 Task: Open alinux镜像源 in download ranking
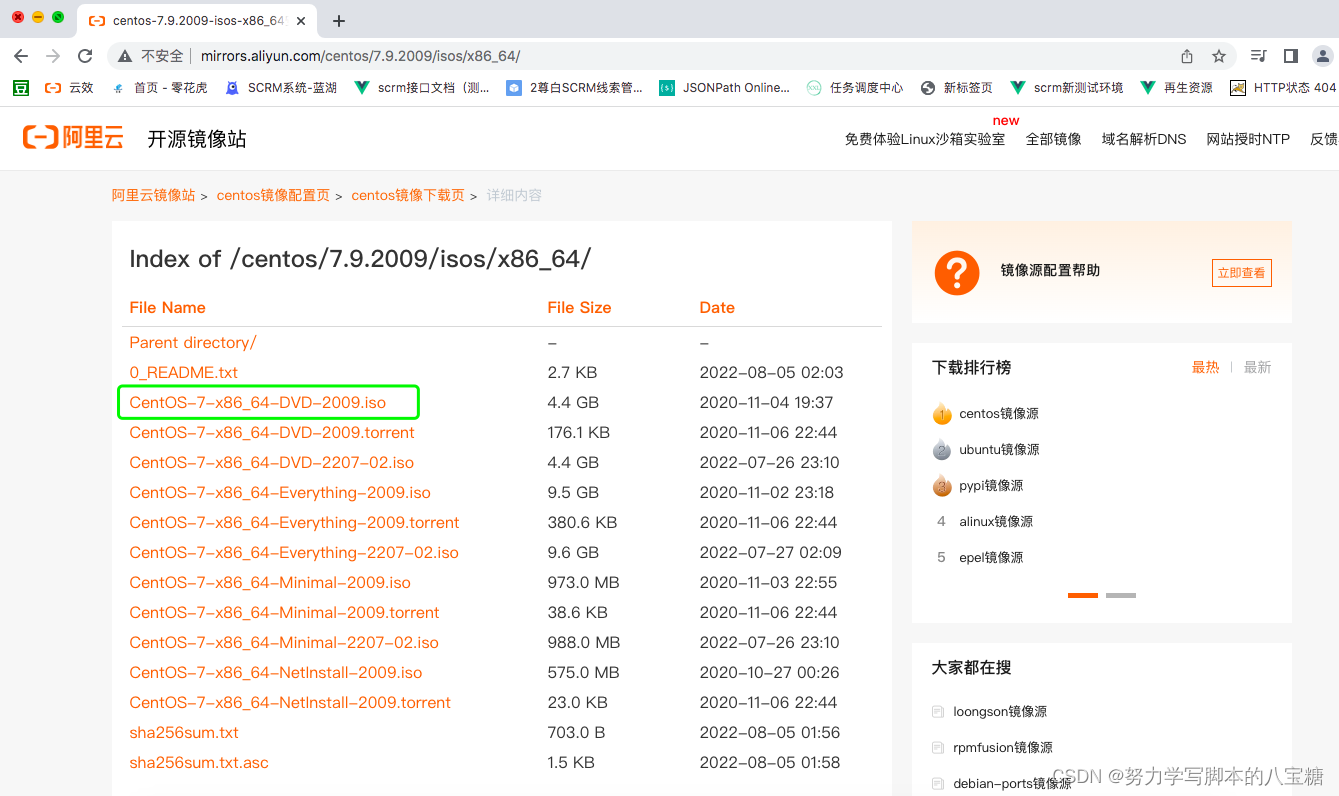click(996, 521)
